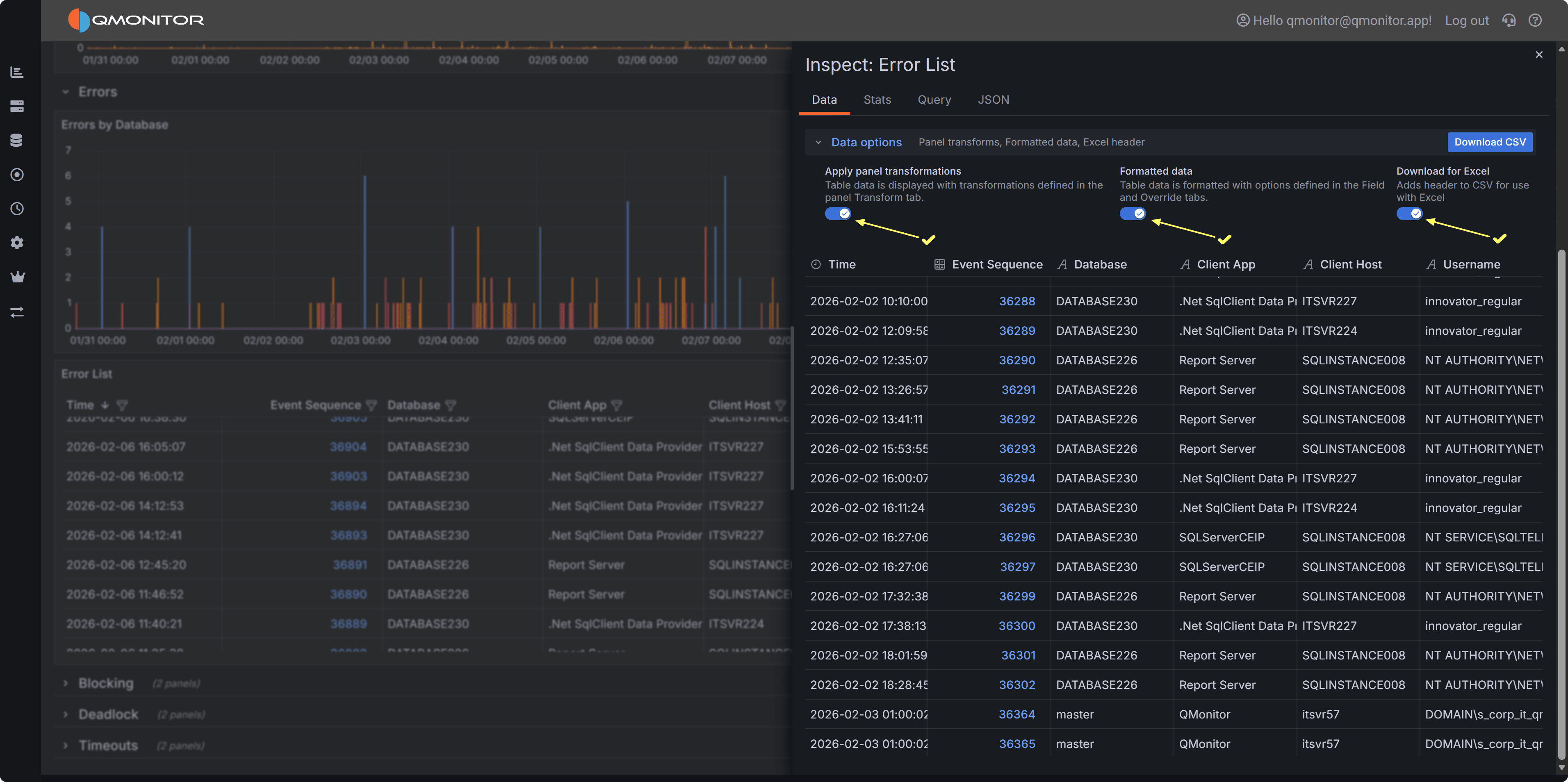Click the database stack sidebar icon
The width and height of the screenshot is (1568, 782).
tap(17, 140)
